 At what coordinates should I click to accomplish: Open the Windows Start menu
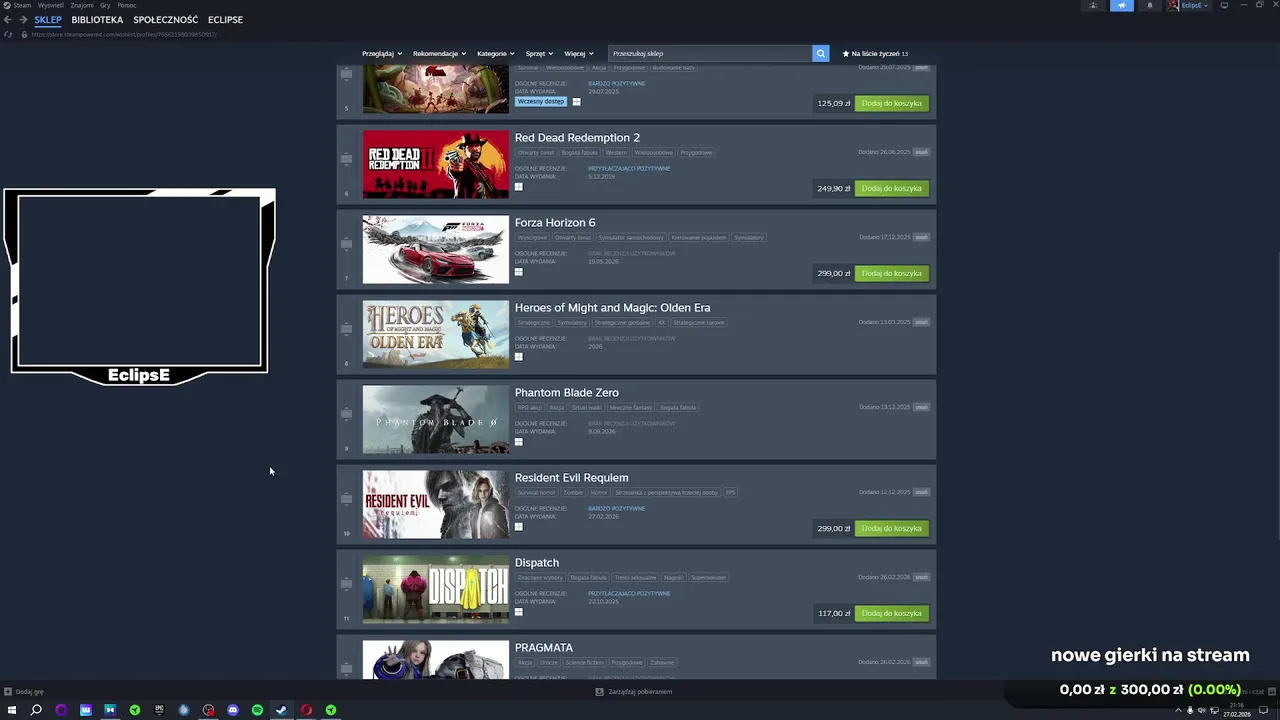click(12, 710)
